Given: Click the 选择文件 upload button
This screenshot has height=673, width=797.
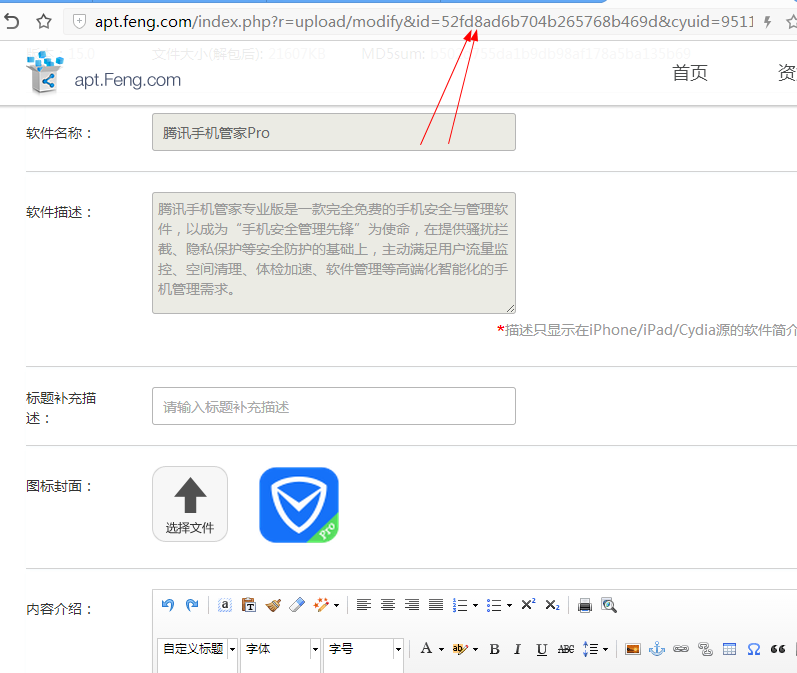Looking at the screenshot, I should pos(190,504).
